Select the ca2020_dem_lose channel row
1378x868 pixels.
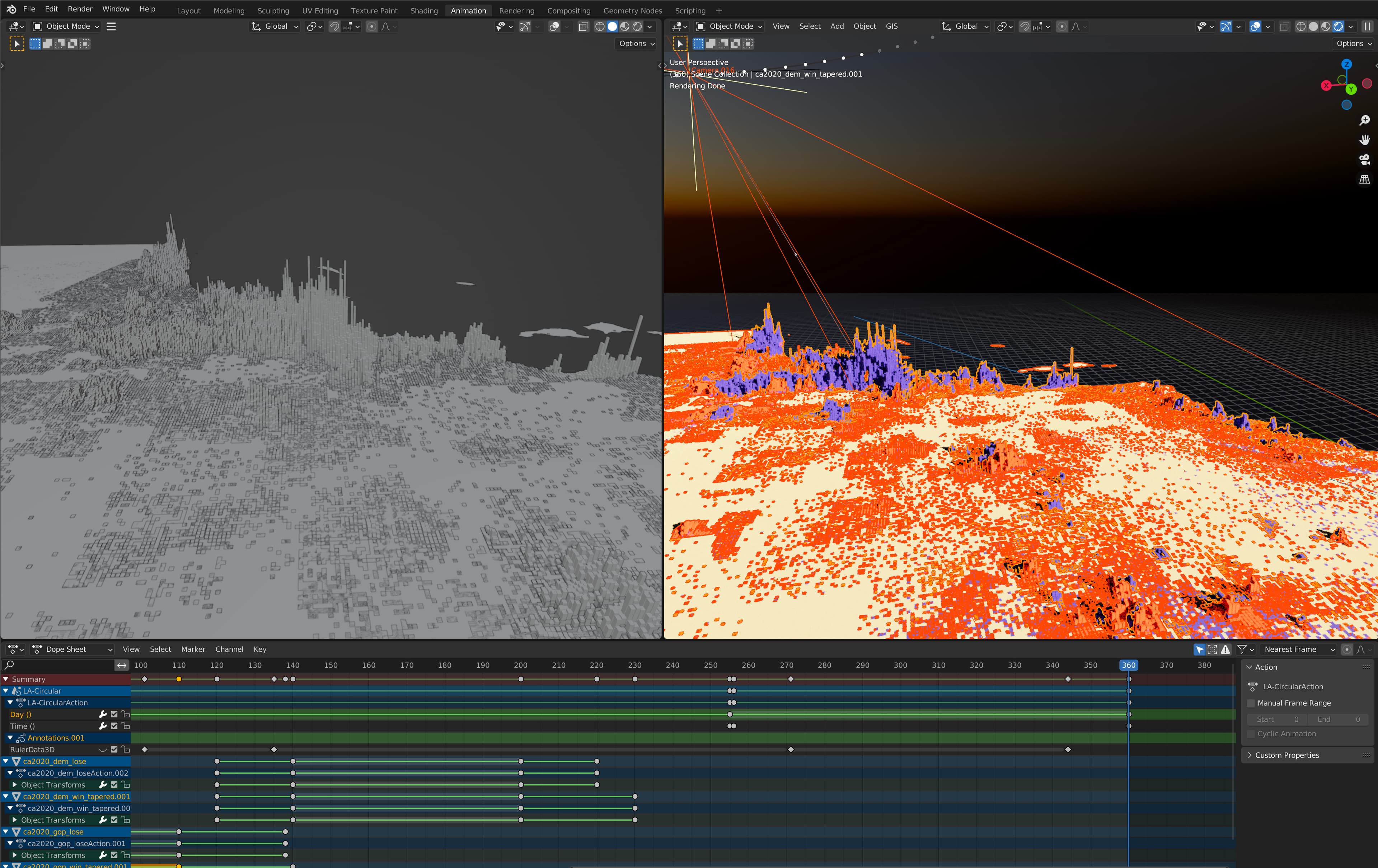(x=66, y=761)
